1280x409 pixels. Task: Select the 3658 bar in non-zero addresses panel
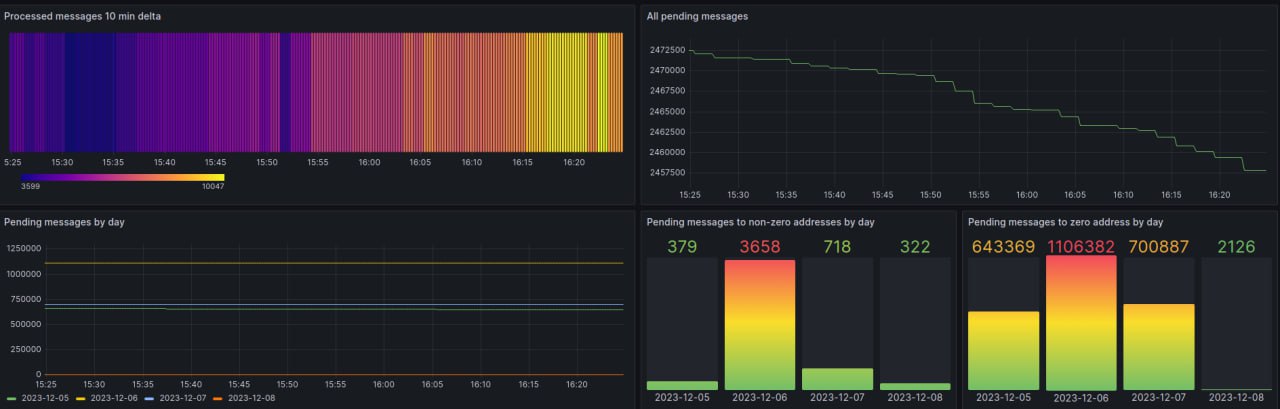click(x=760, y=325)
